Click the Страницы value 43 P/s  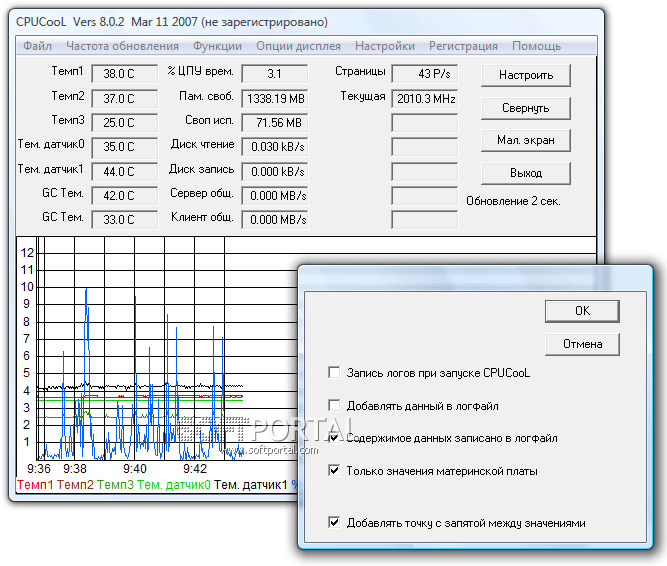[x=425, y=74]
